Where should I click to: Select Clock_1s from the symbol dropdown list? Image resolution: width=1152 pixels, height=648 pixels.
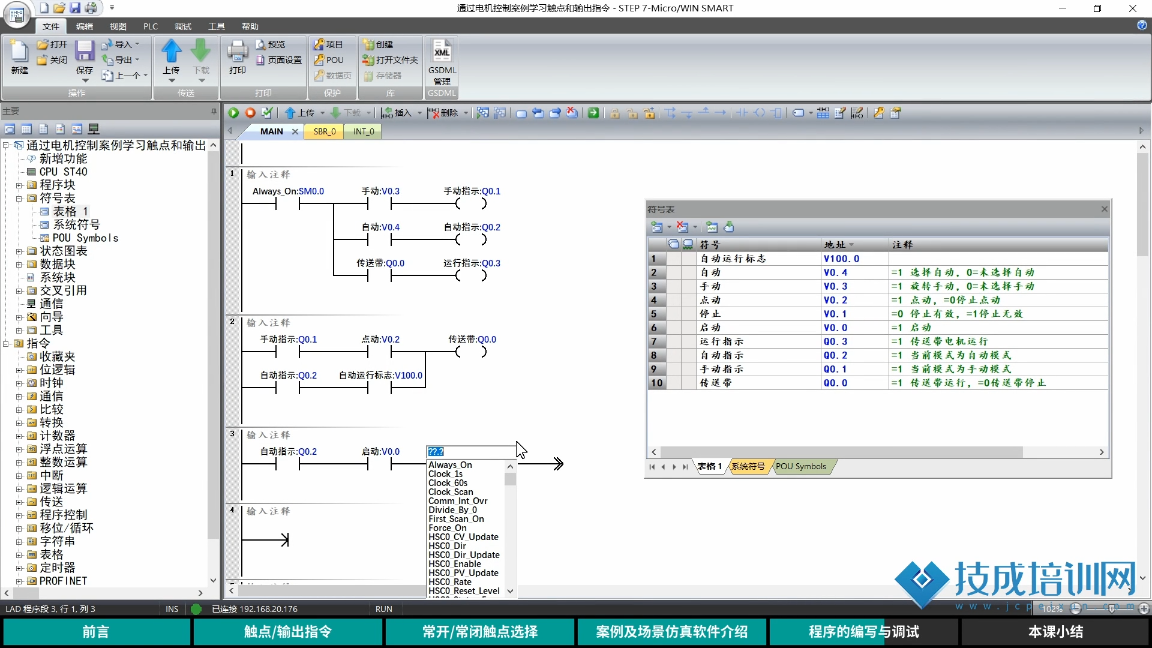(x=445, y=474)
